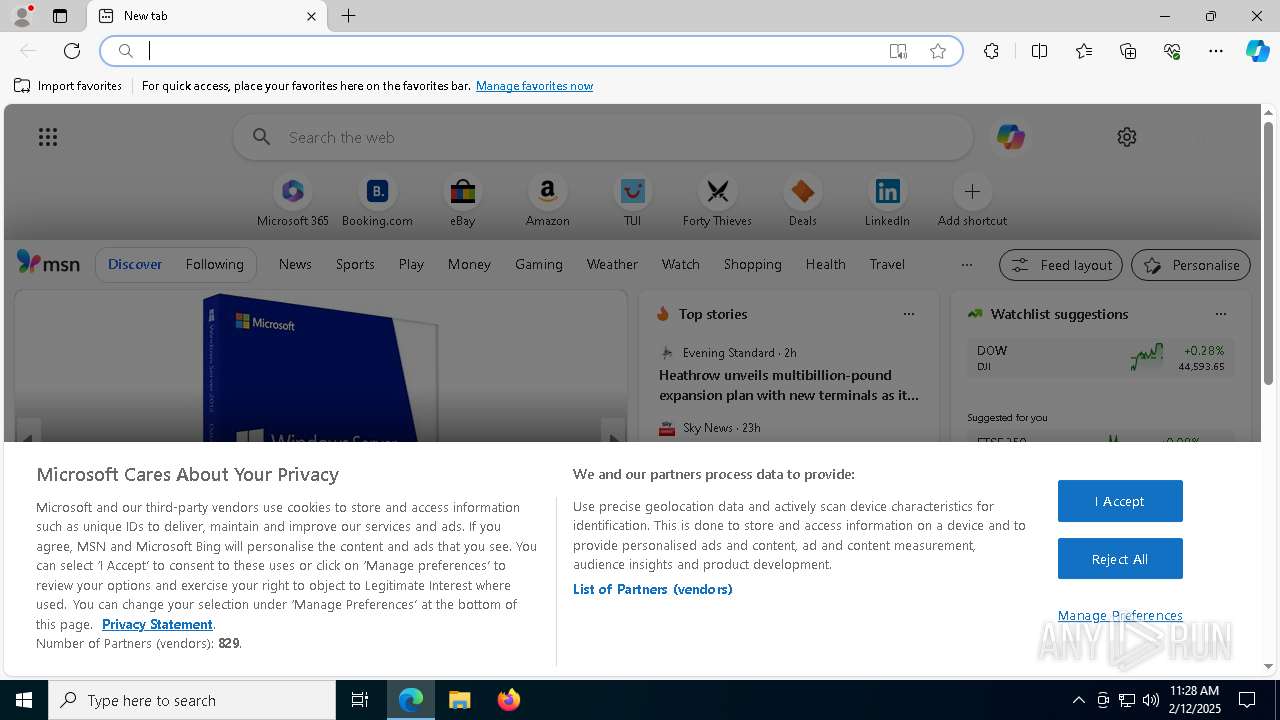This screenshot has width=1280, height=720.
Task: Open Browser essentials icon
Action: 1172,51
